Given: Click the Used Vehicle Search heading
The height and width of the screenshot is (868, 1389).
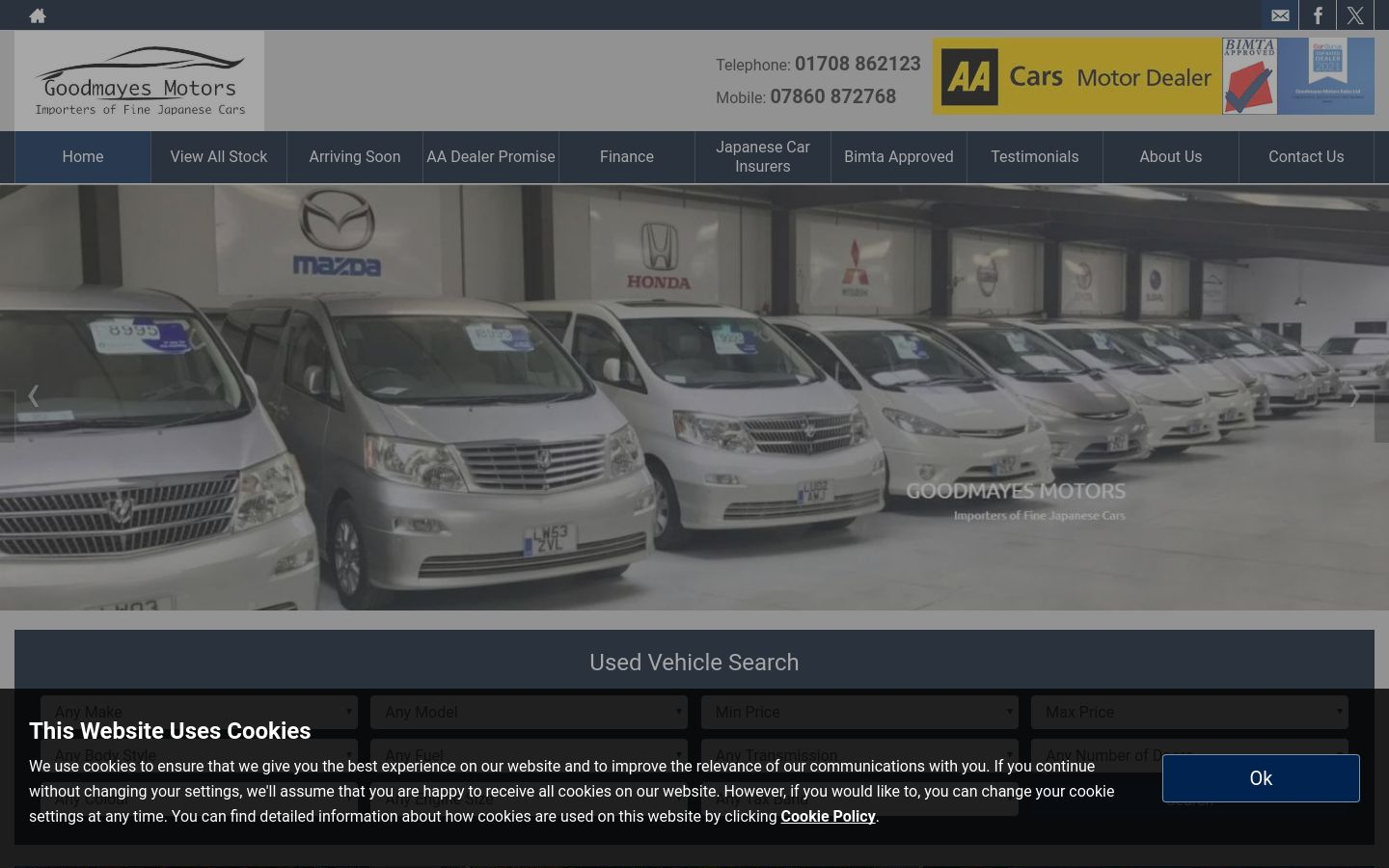Looking at the screenshot, I should (694, 663).
